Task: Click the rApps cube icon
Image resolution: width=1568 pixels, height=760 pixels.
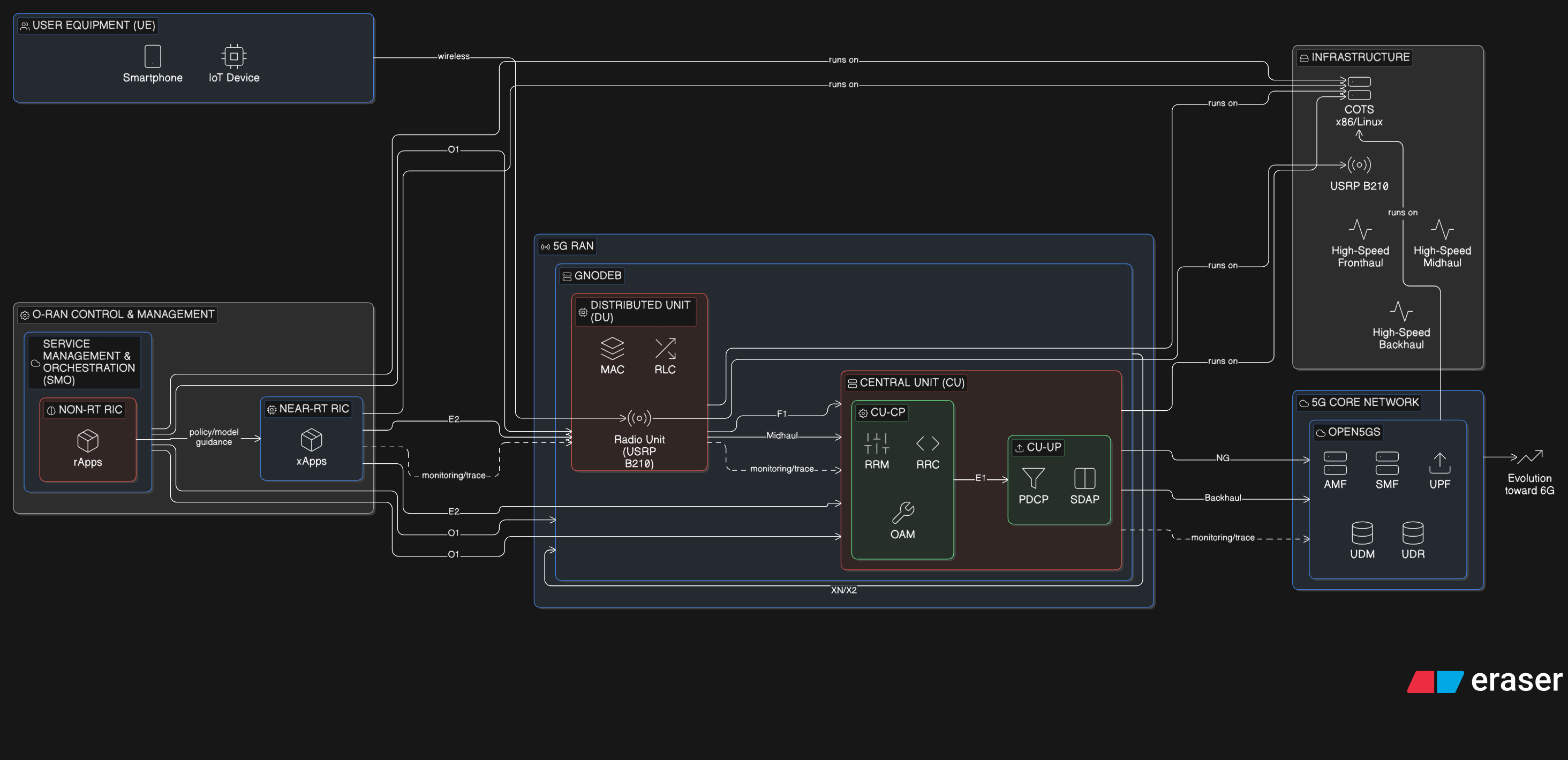Action: pos(88,440)
